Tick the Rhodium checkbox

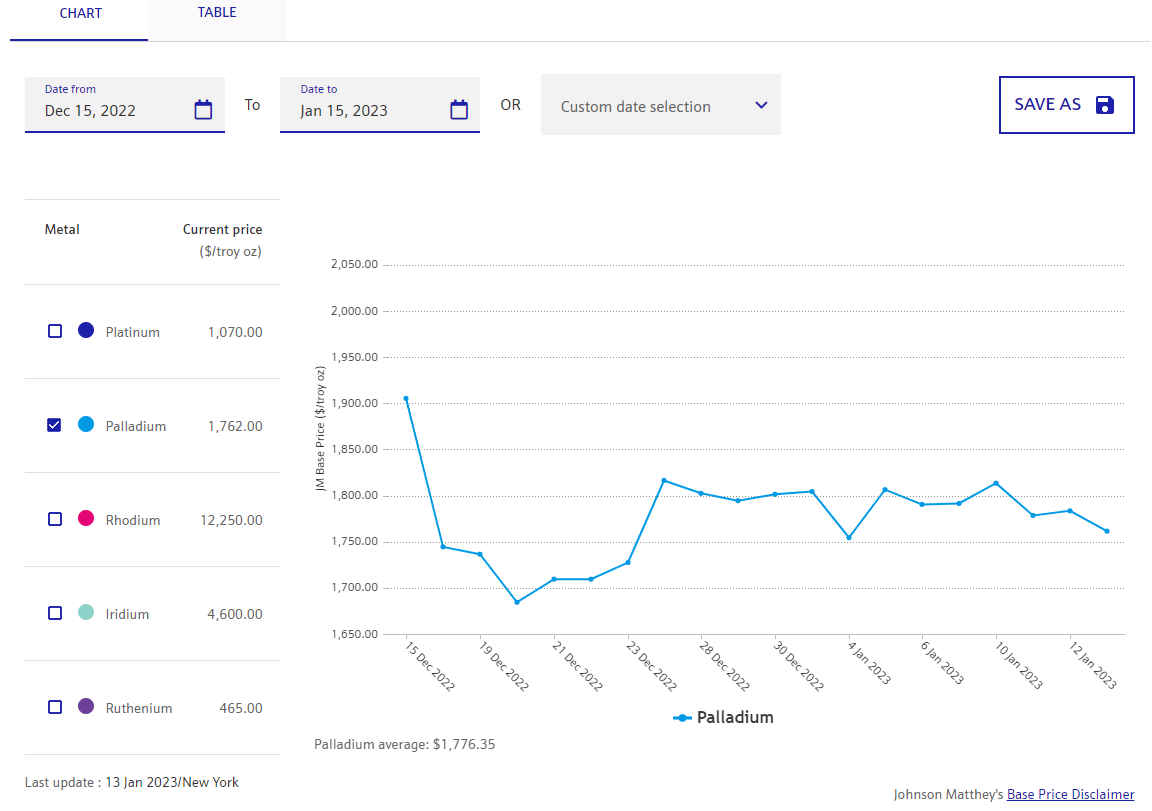tap(55, 519)
